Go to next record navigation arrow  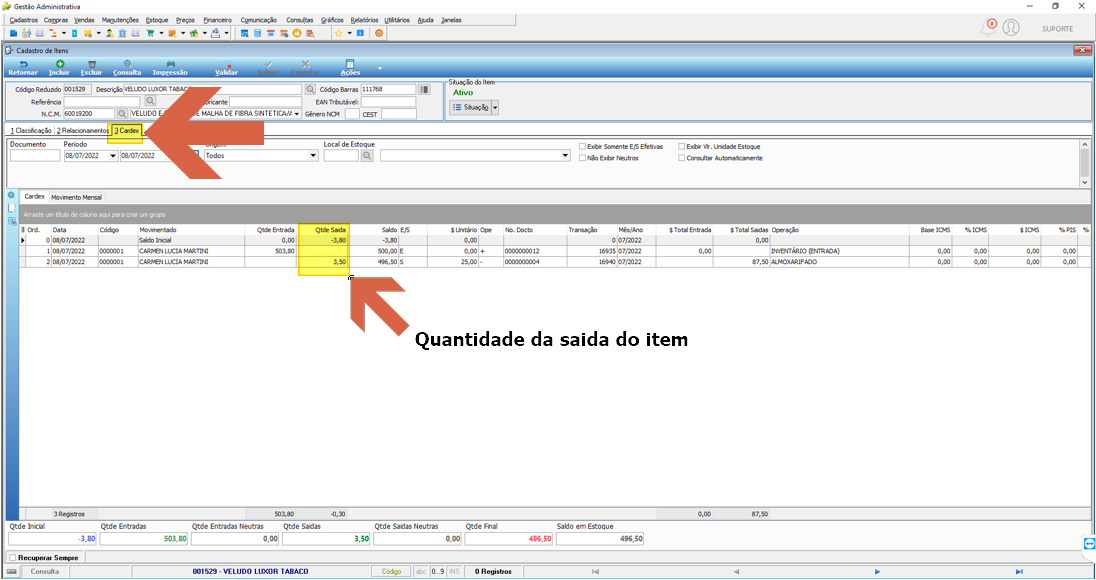[877, 572]
